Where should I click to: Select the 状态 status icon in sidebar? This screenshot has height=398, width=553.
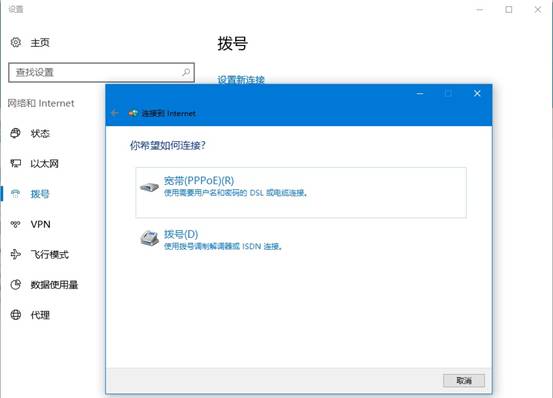pyautogui.click(x=16, y=133)
